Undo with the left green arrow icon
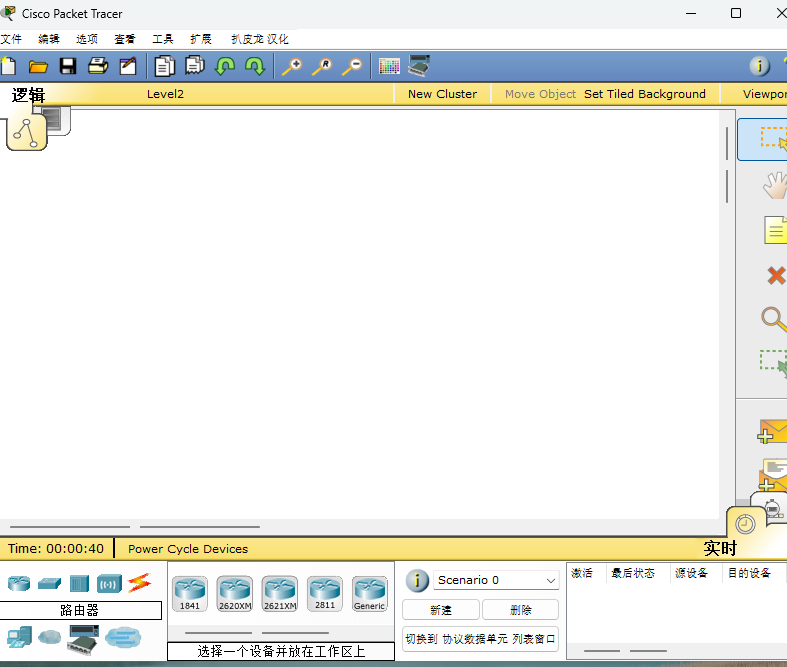Screen dimensions: 787x667 (225, 66)
